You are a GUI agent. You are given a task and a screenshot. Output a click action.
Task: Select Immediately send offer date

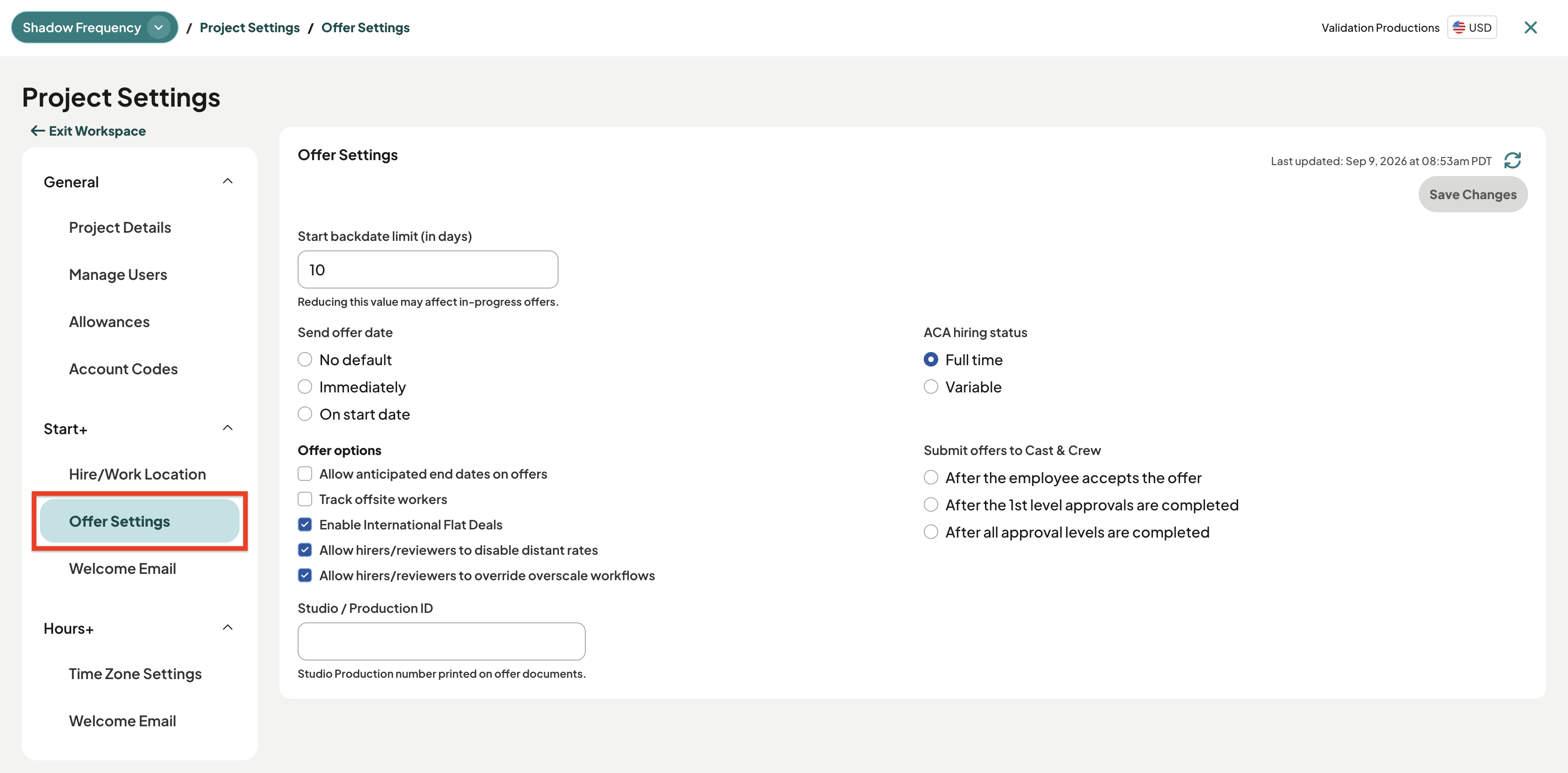tap(305, 387)
